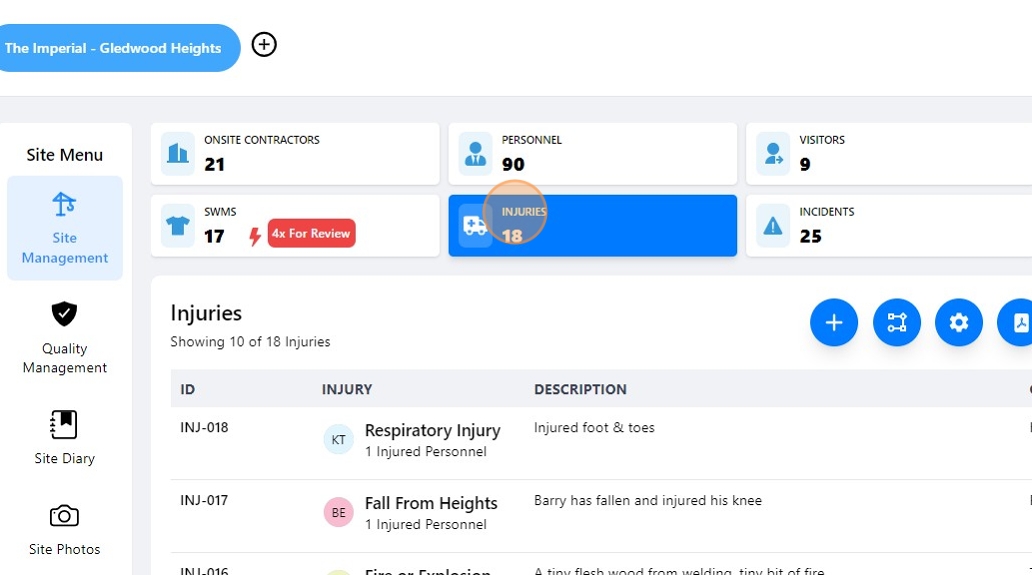Select the Injuries ambulance card
This screenshot has width=1032, height=575.
click(592, 226)
